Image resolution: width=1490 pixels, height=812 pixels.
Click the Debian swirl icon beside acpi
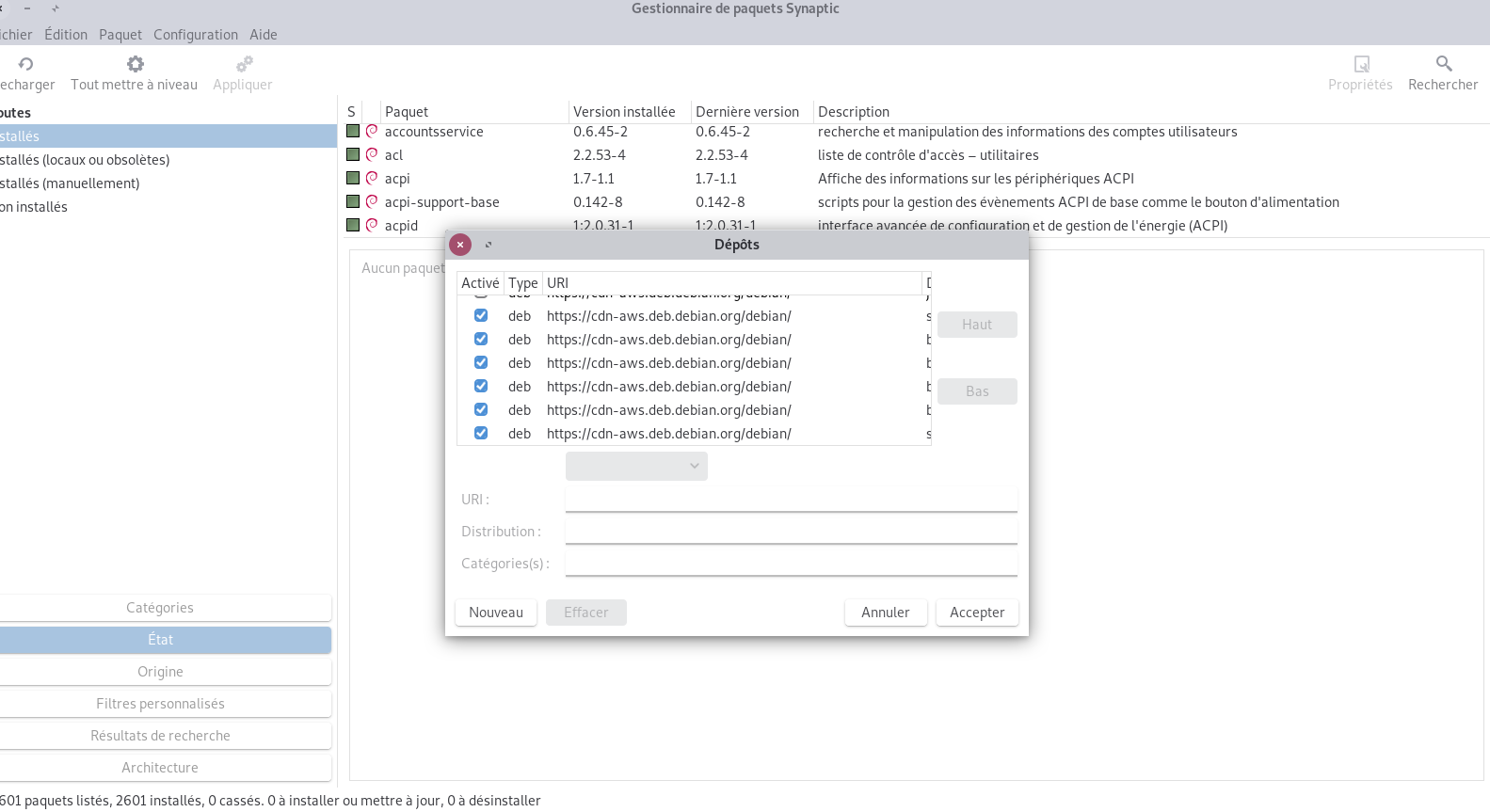click(372, 178)
